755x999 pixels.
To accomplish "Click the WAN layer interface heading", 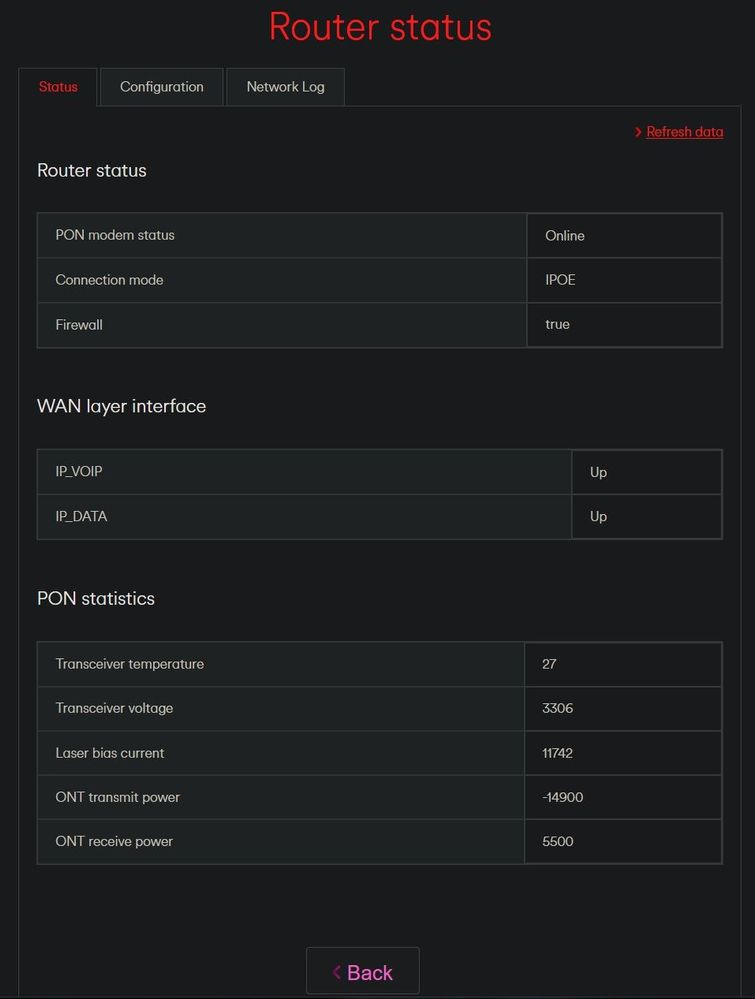I will [x=122, y=406].
